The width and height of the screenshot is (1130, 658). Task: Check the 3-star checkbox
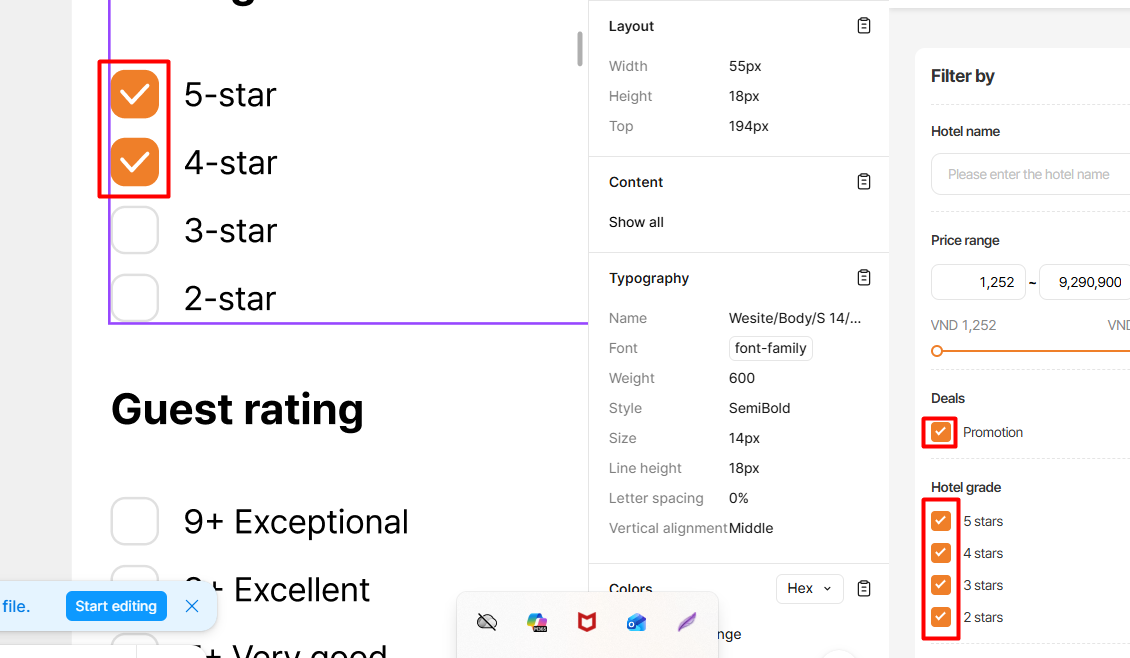point(135,230)
